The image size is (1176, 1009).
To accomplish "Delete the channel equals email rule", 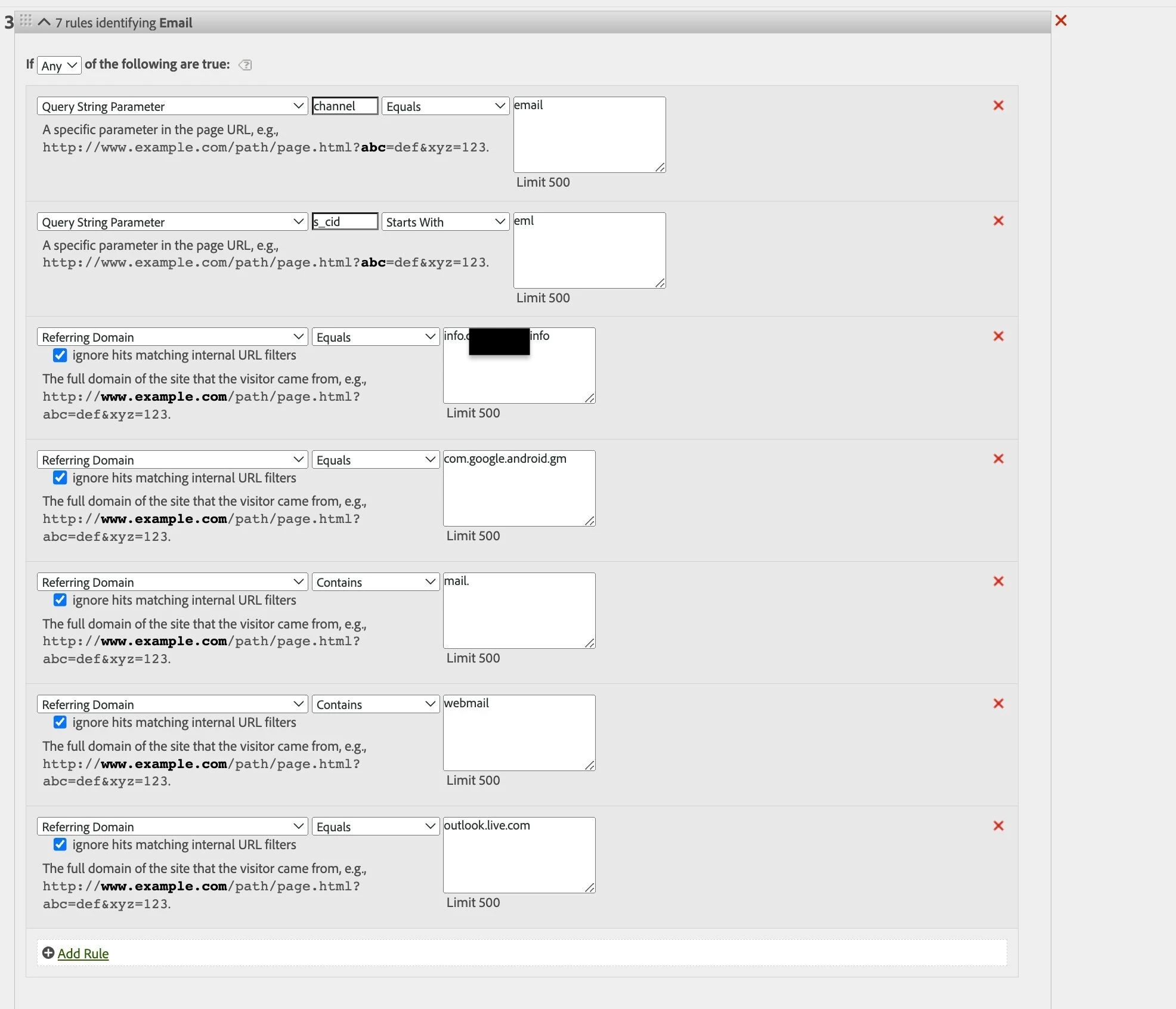I will pyautogui.click(x=998, y=106).
